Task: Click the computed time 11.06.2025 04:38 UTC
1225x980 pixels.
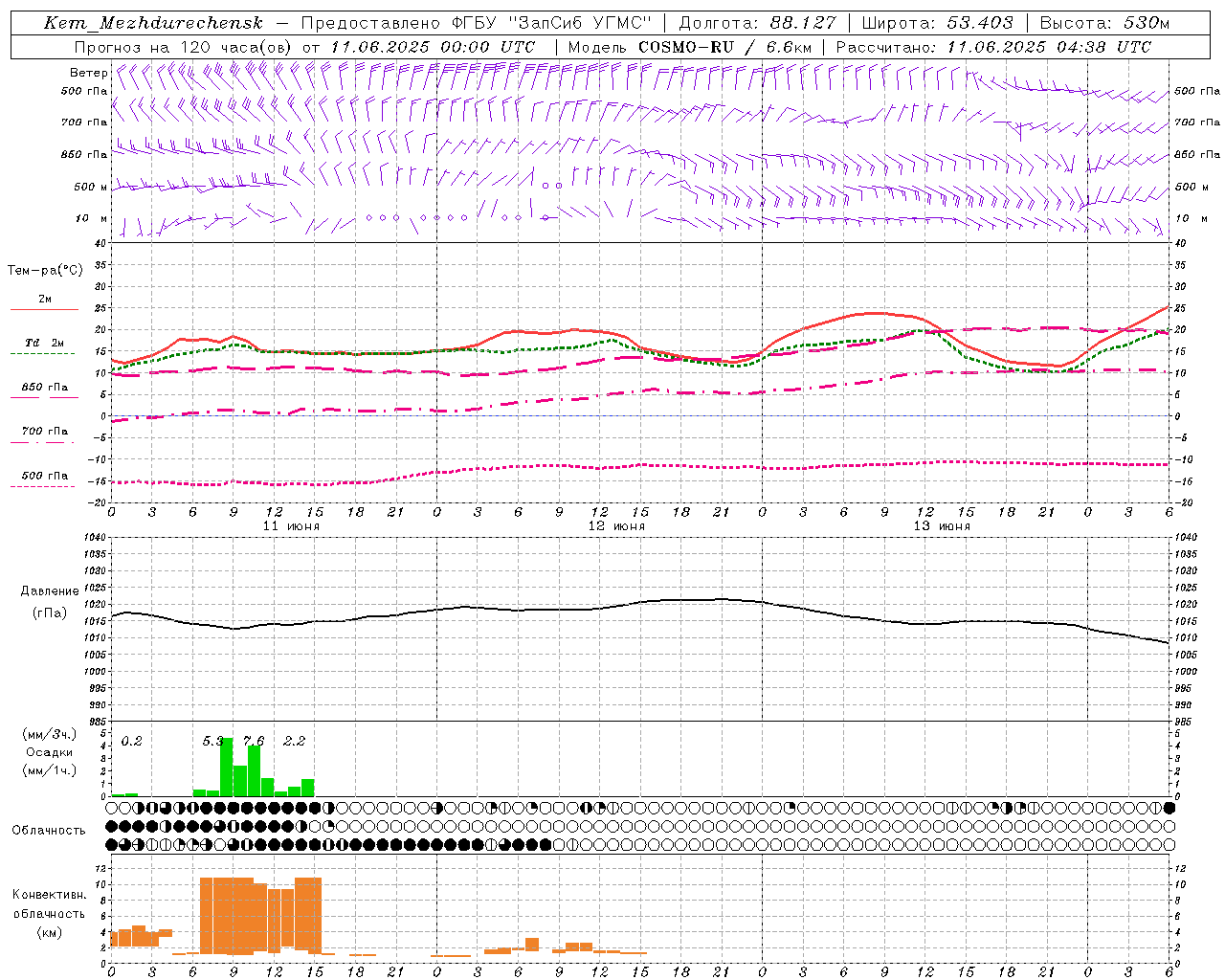Action: click(x=1049, y=47)
